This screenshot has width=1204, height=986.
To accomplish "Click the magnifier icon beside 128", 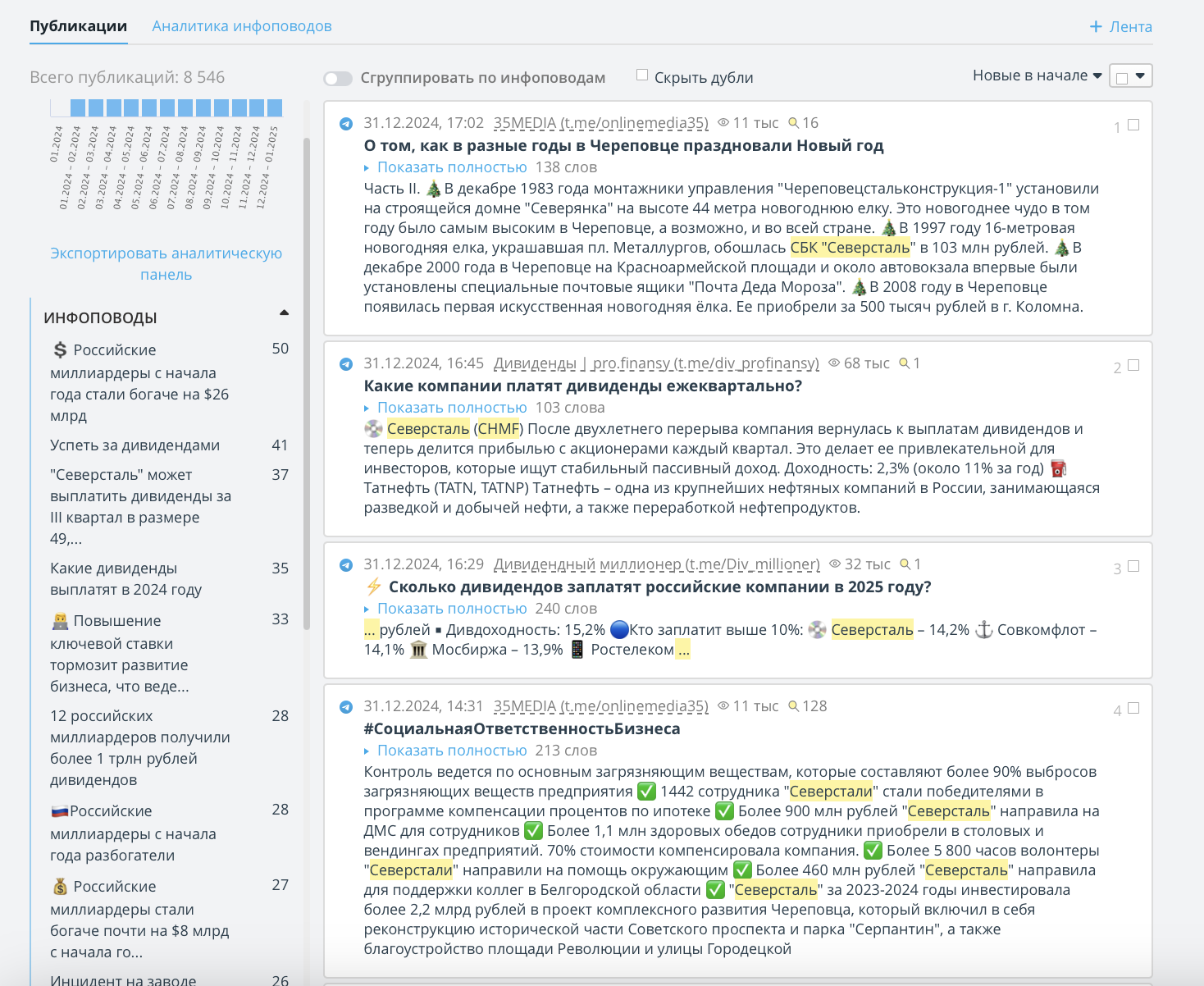I will click(x=793, y=706).
